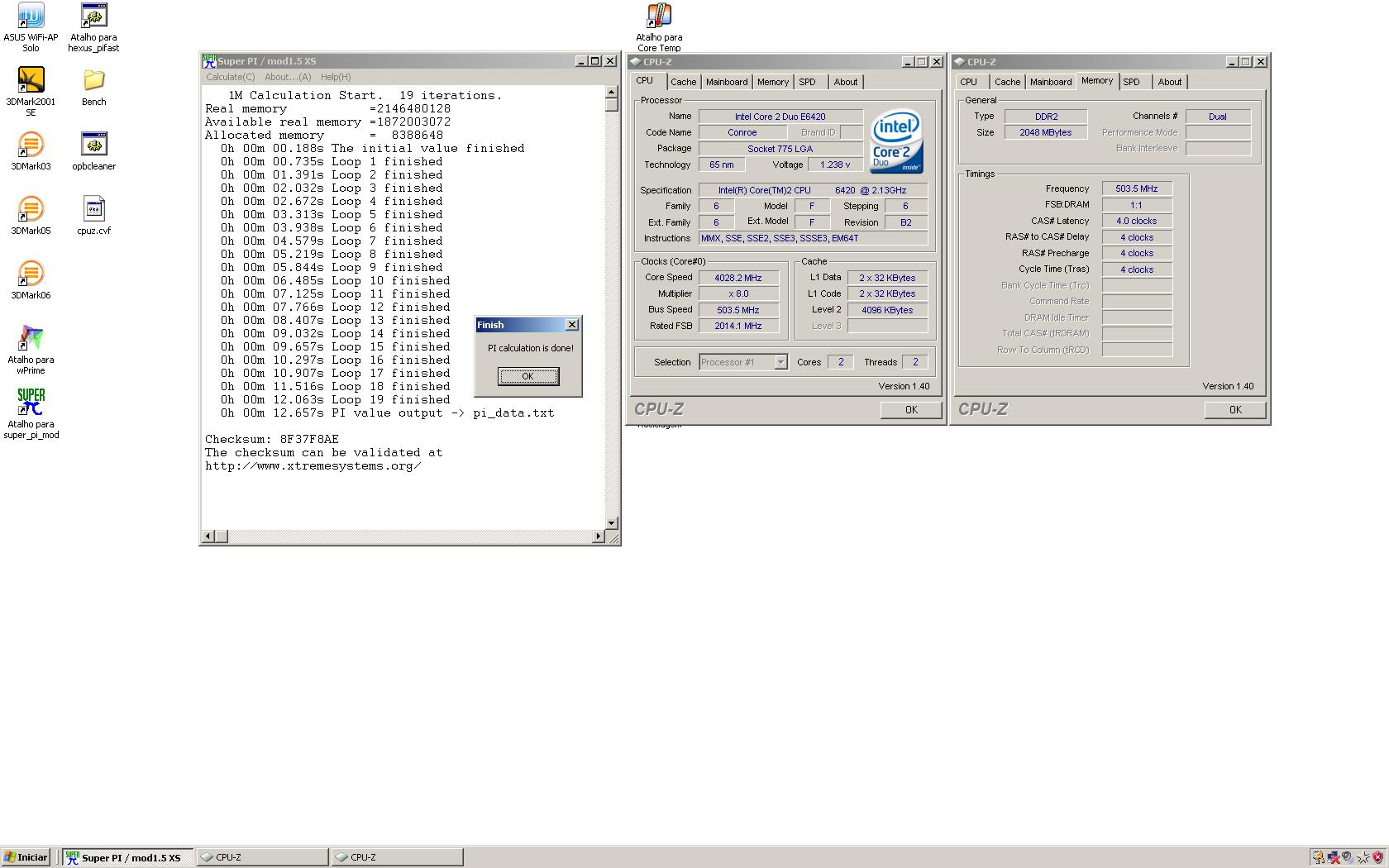Click the xtremesystems.org URL text
This screenshot has height=868, width=1389.
(313, 466)
